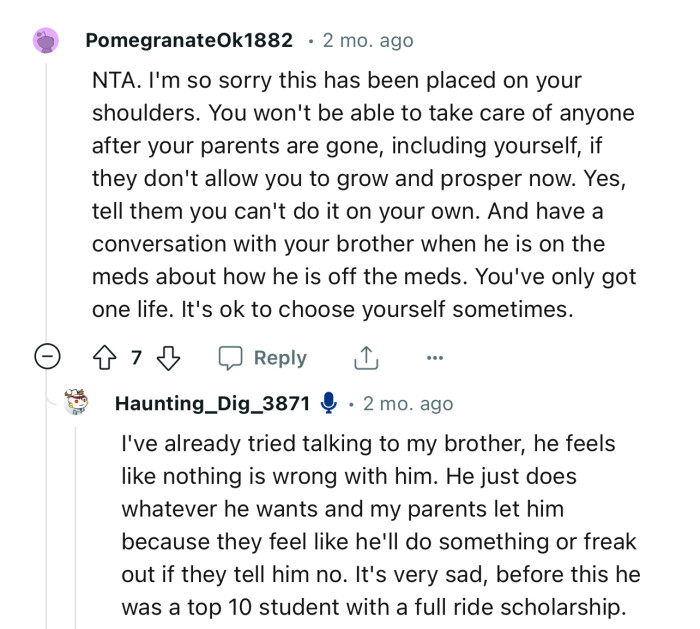Image resolution: width=700 pixels, height=629 pixels.
Task: Upvote PomegranateOk1882's comment
Action: click(x=106, y=358)
